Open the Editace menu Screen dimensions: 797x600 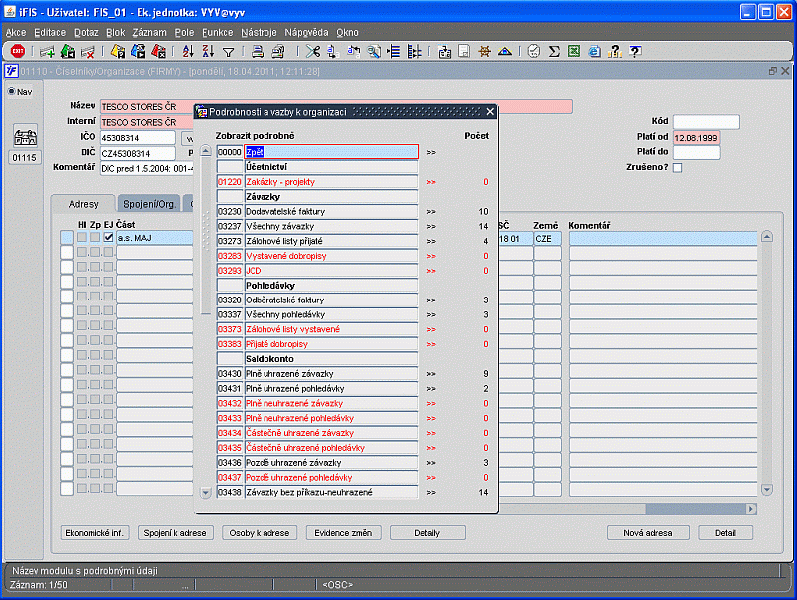pyautogui.click(x=50, y=33)
